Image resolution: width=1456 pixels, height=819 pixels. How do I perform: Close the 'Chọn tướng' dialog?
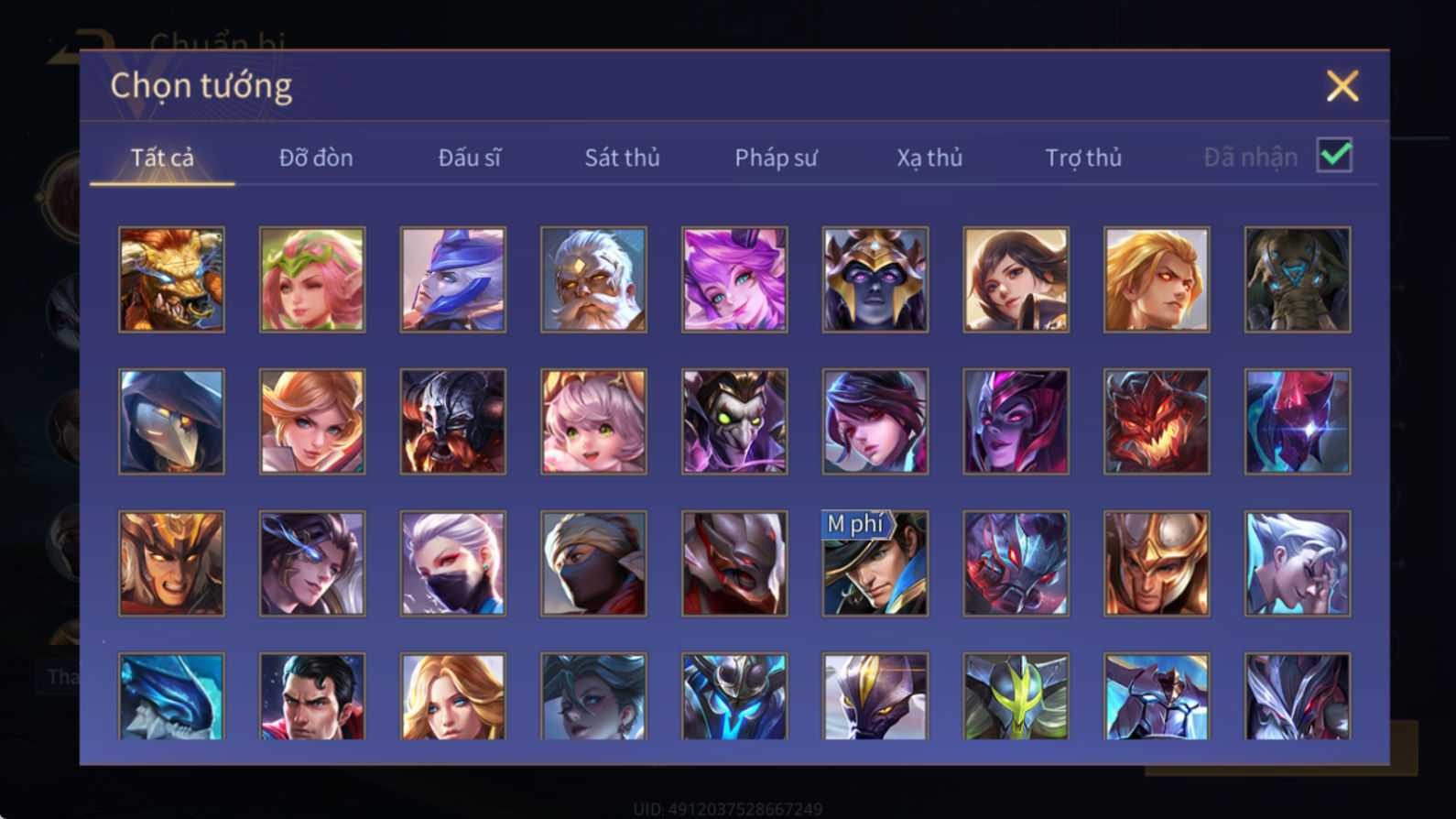tap(1342, 86)
